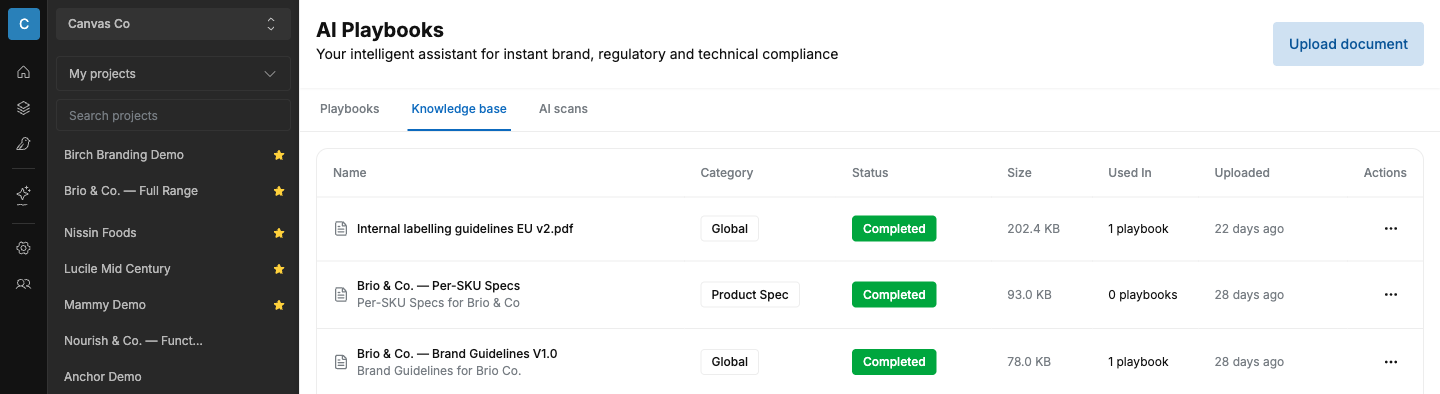Screen dimensions: 1440x394
Task: Open Nissin Foods project
Action: [x=100, y=233]
